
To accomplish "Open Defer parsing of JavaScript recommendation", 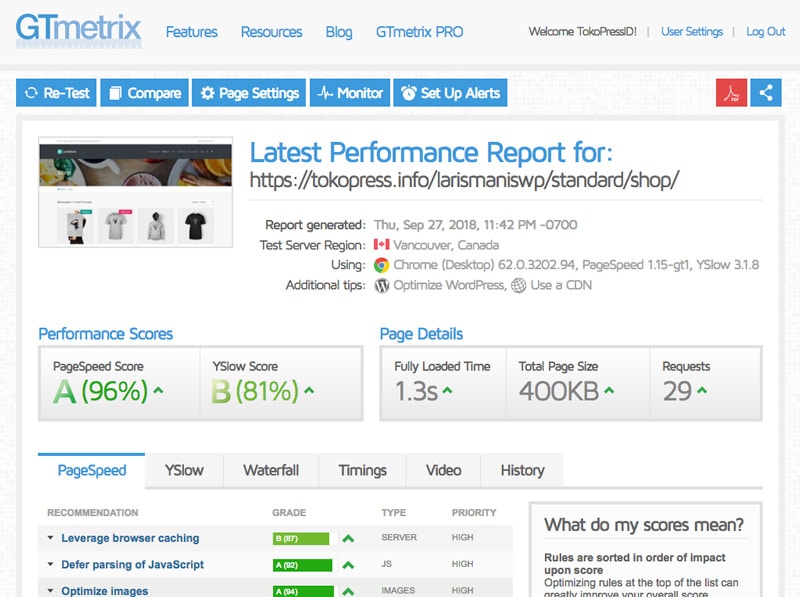I will pyautogui.click(x=132, y=565).
